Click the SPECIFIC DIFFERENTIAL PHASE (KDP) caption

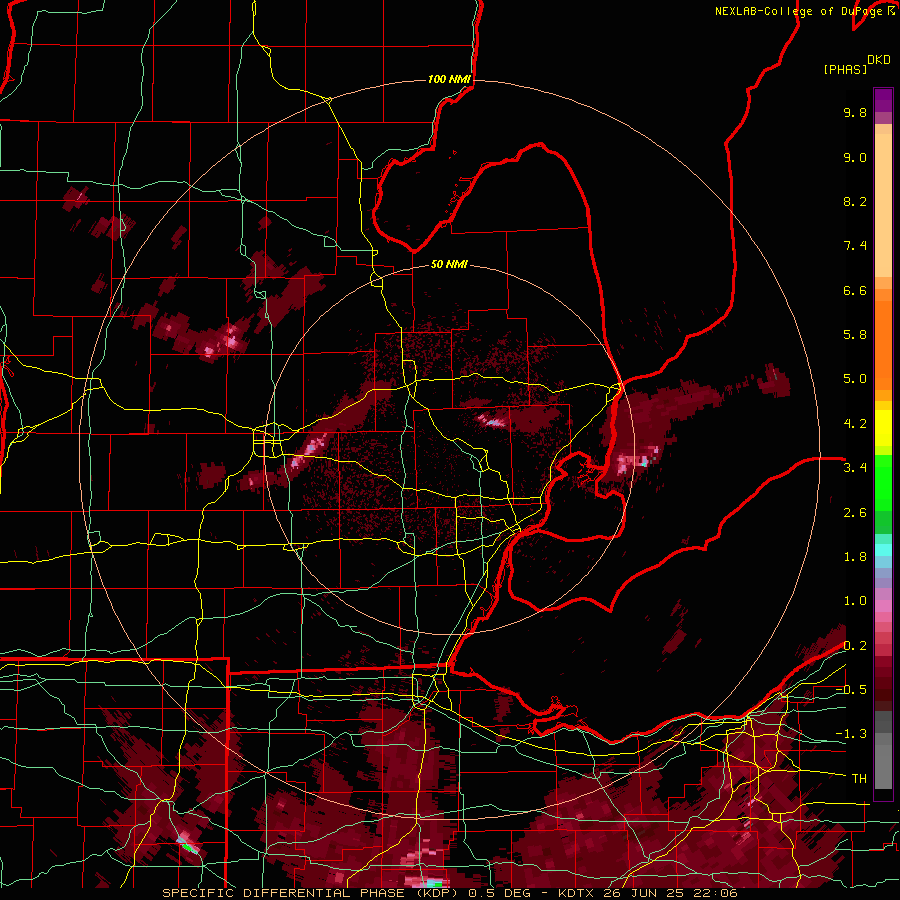[x=312, y=893]
